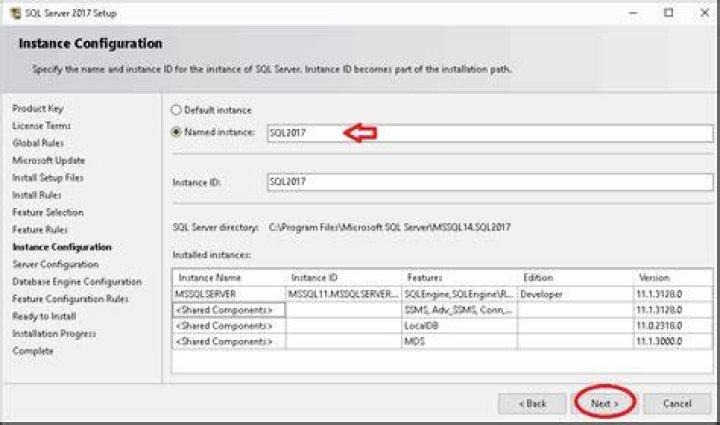Click the Edition column header
This screenshot has height=425, width=720.
coord(575,278)
